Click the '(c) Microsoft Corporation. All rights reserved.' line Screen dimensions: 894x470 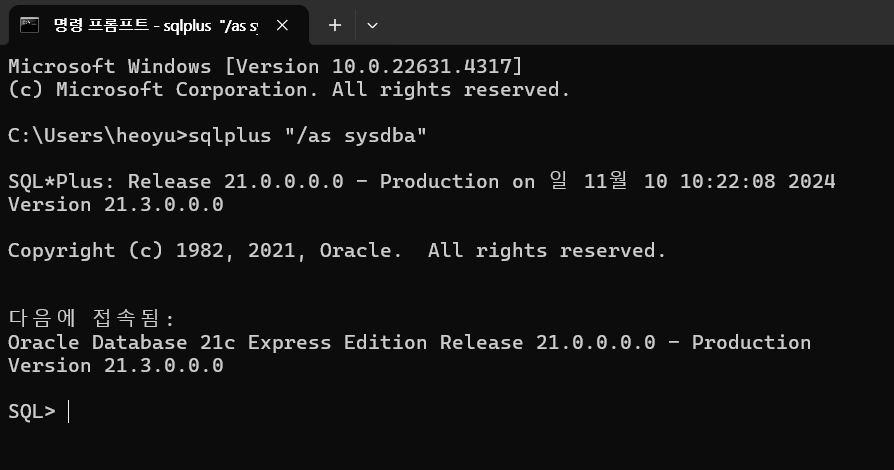click(289, 90)
